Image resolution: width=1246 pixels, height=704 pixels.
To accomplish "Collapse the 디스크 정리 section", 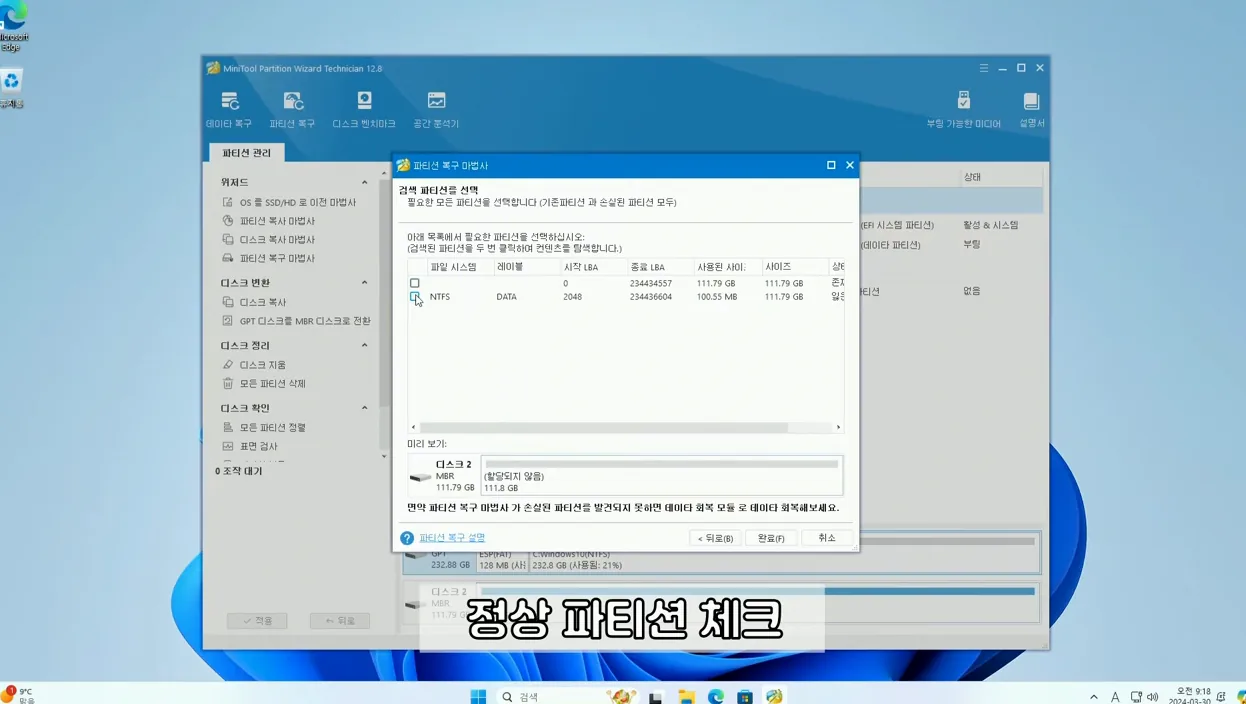I will click(364, 345).
